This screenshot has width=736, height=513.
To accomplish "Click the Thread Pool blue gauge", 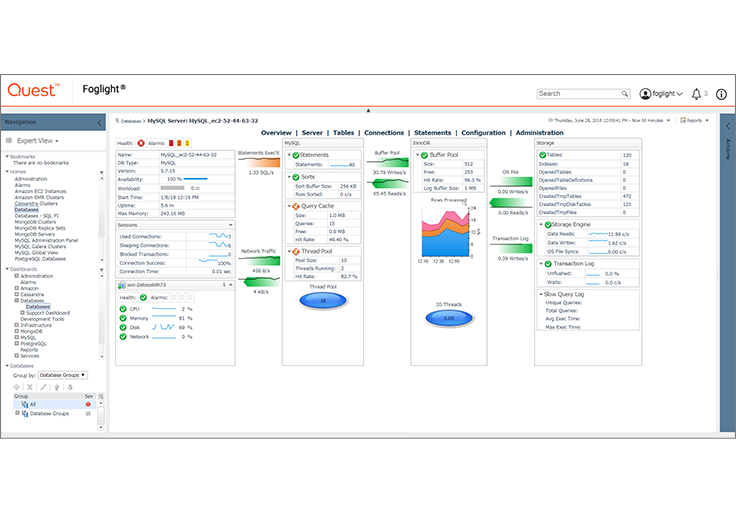I will (323, 300).
